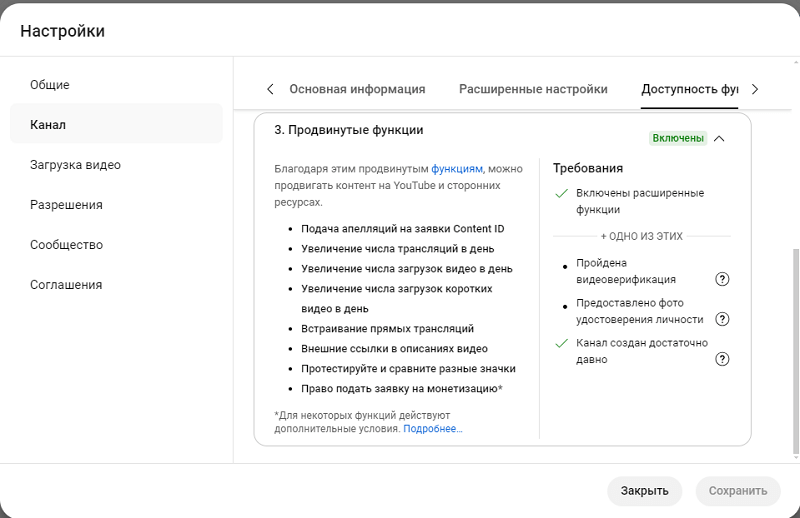The image size is (800, 518).
Task: Click Внешние ссылки в описаниях видео
Action: (x=394, y=349)
